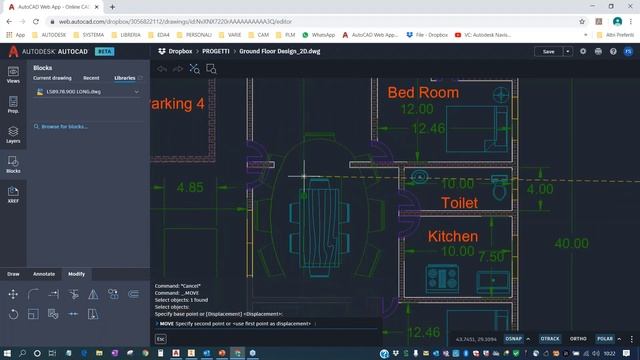Click the Print/plot icon
The image size is (640, 360).
click(x=598, y=51)
